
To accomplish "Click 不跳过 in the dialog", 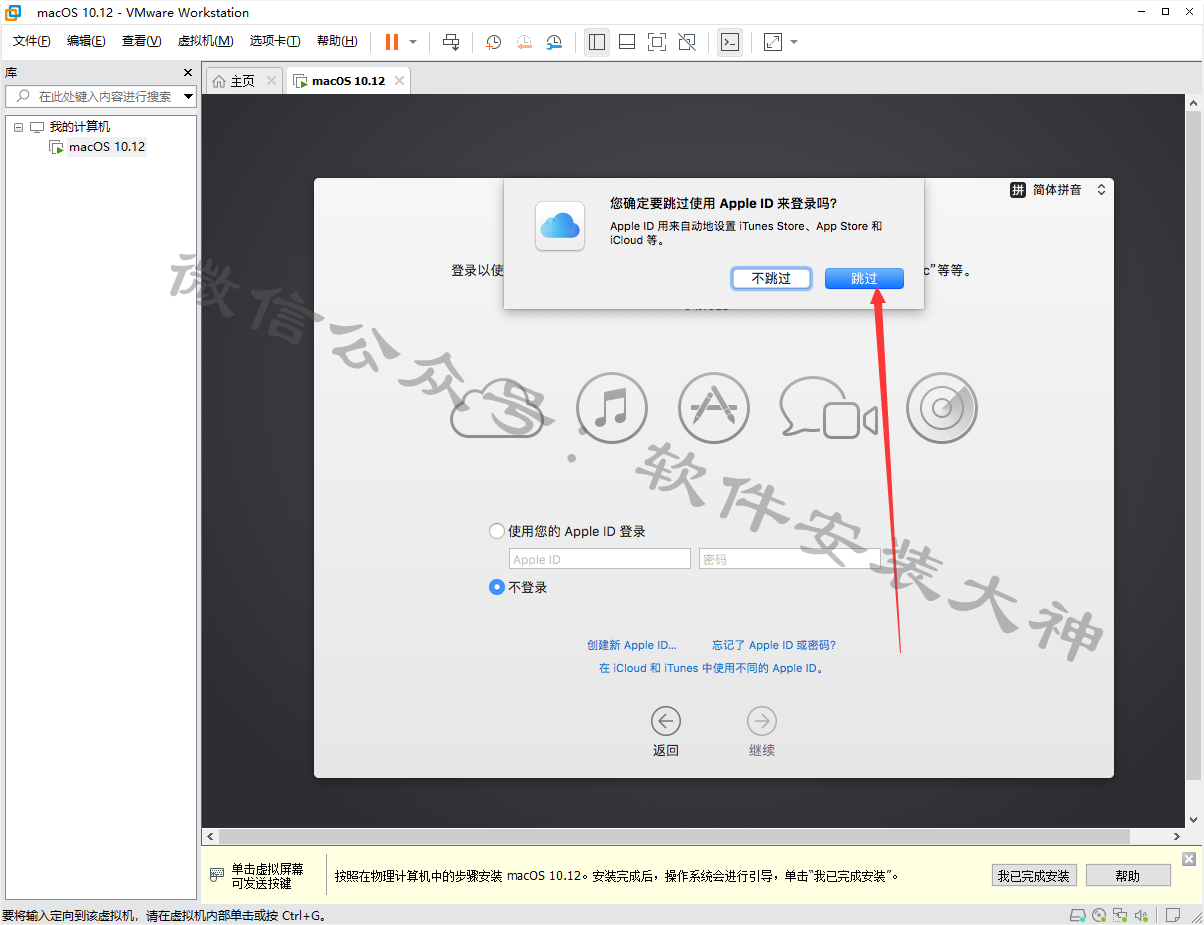I will coord(771,278).
